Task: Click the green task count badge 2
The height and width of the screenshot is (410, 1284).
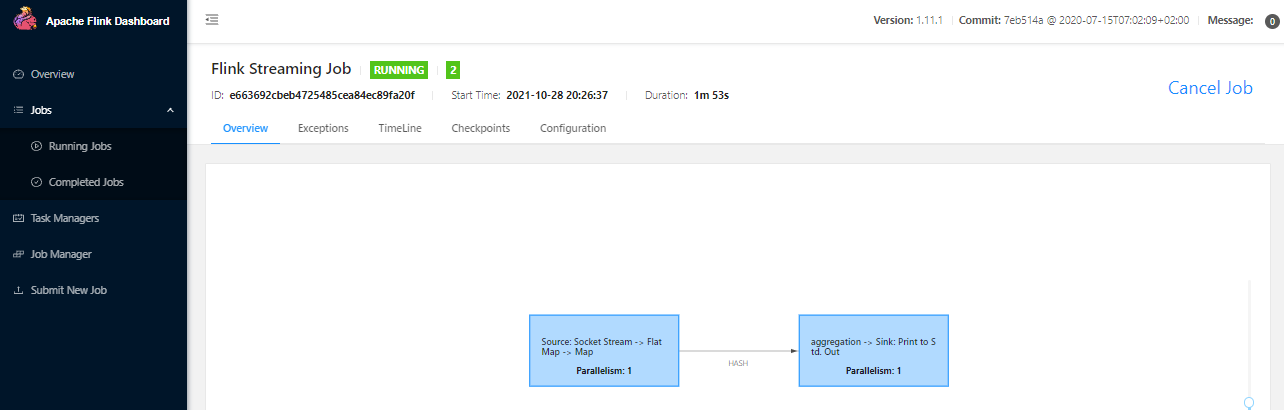Action: (x=453, y=70)
